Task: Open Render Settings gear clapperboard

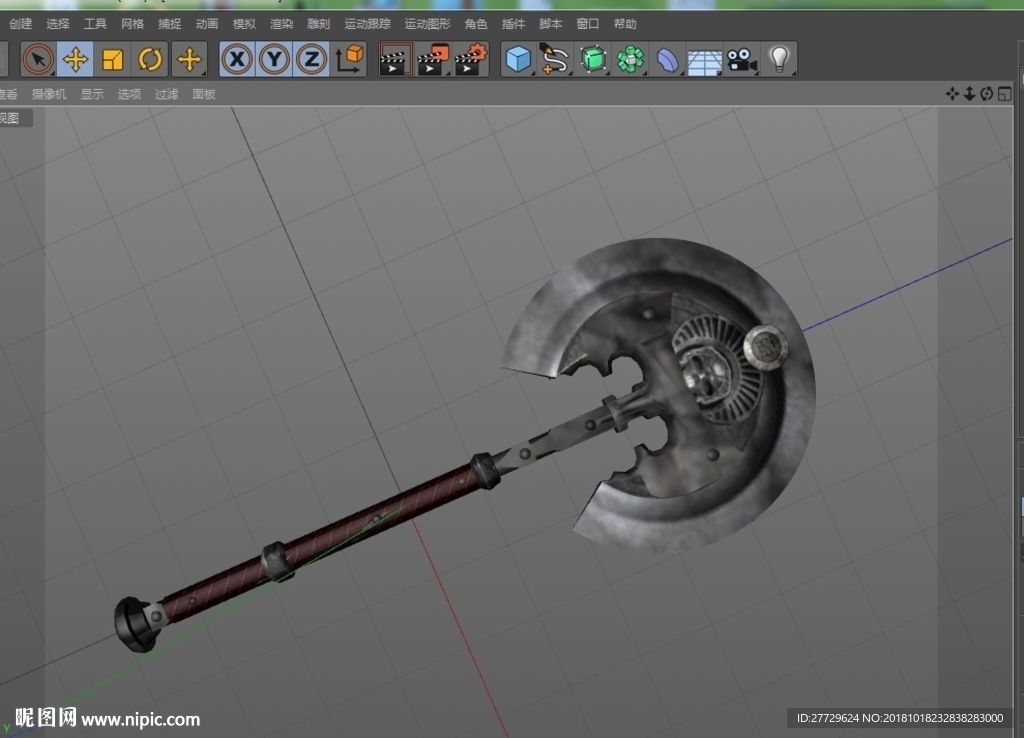Action: [x=472, y=59]
